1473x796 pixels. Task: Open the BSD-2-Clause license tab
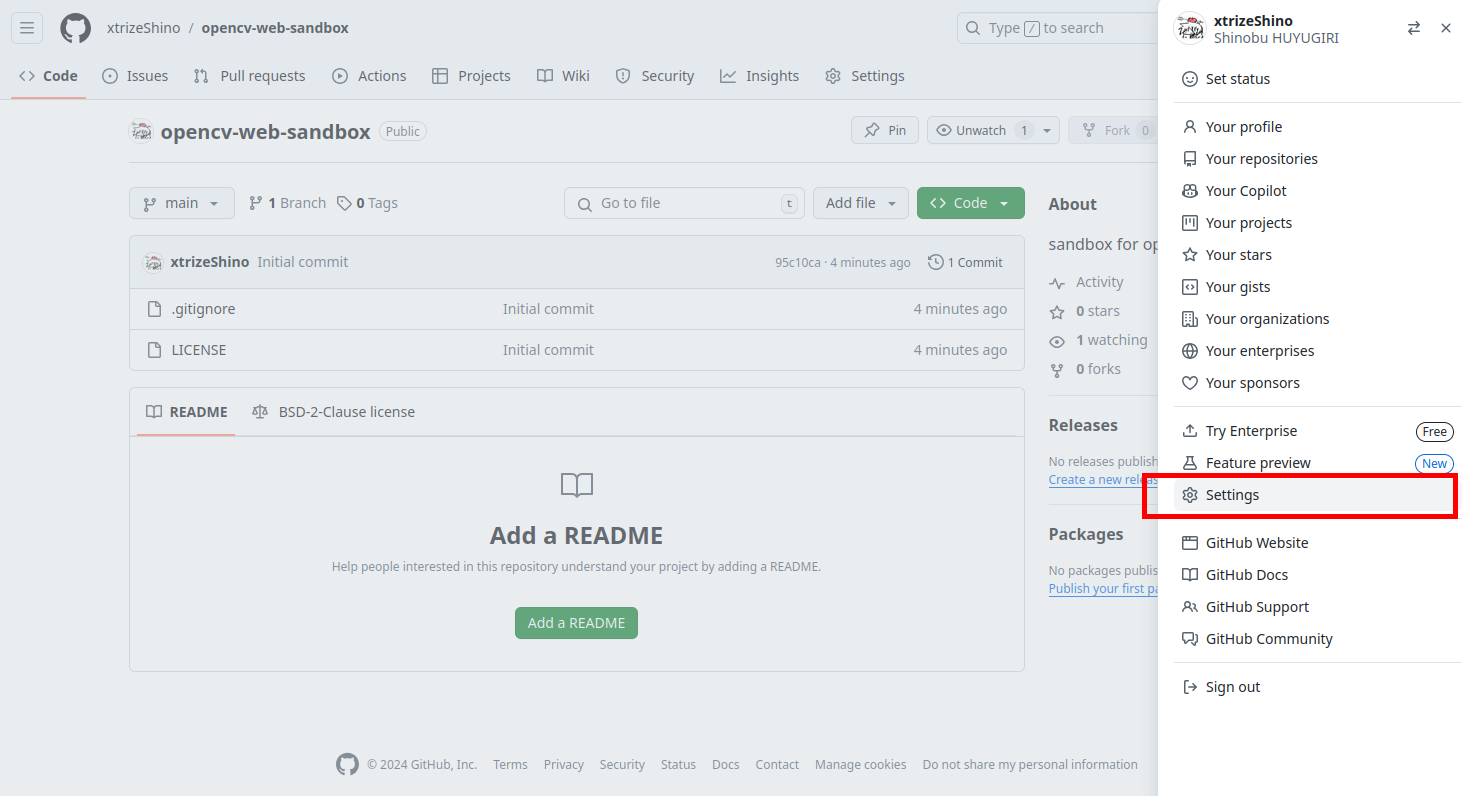(333, 411)
